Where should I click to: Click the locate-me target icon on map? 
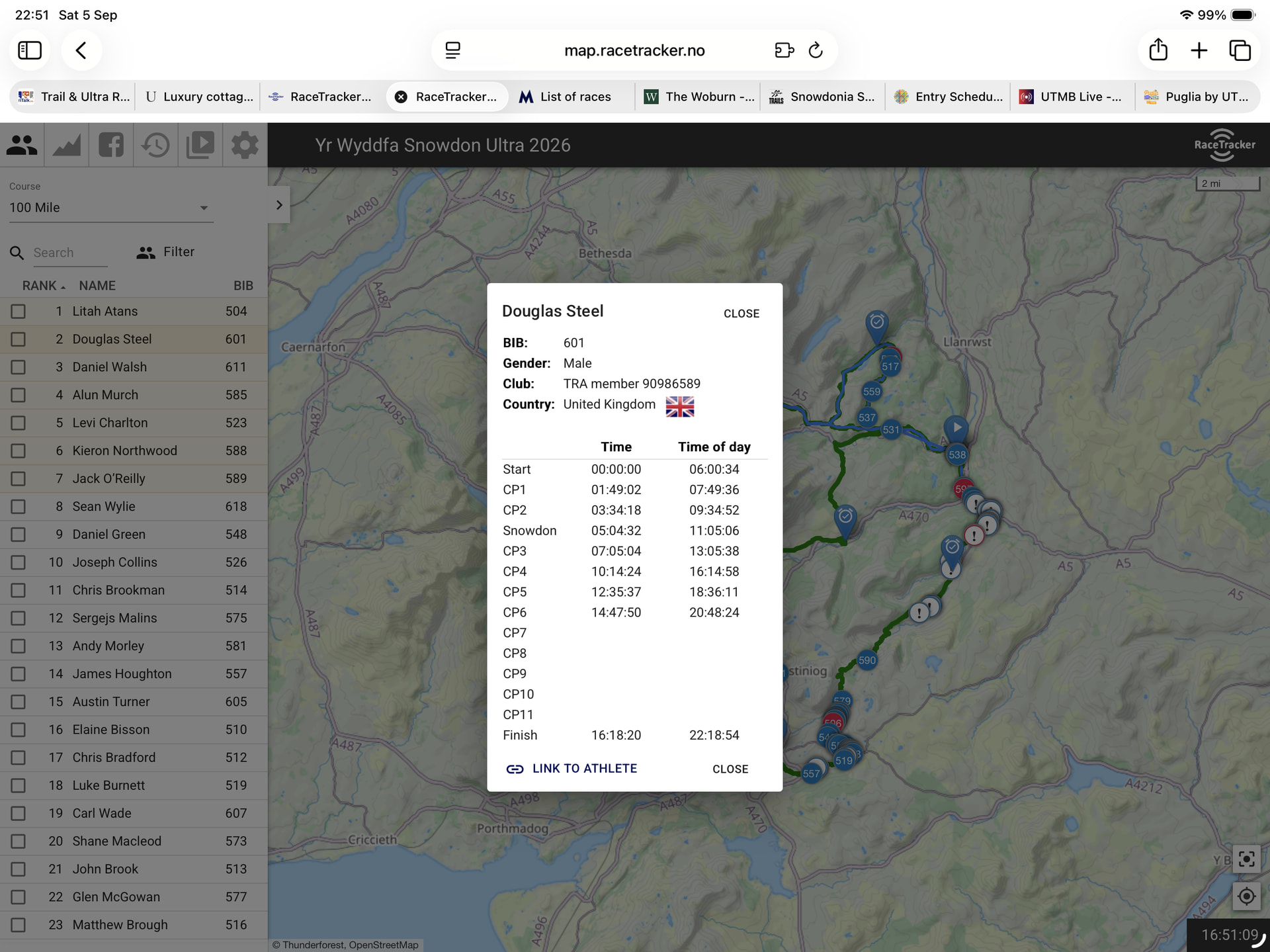tap(1246, 896)
